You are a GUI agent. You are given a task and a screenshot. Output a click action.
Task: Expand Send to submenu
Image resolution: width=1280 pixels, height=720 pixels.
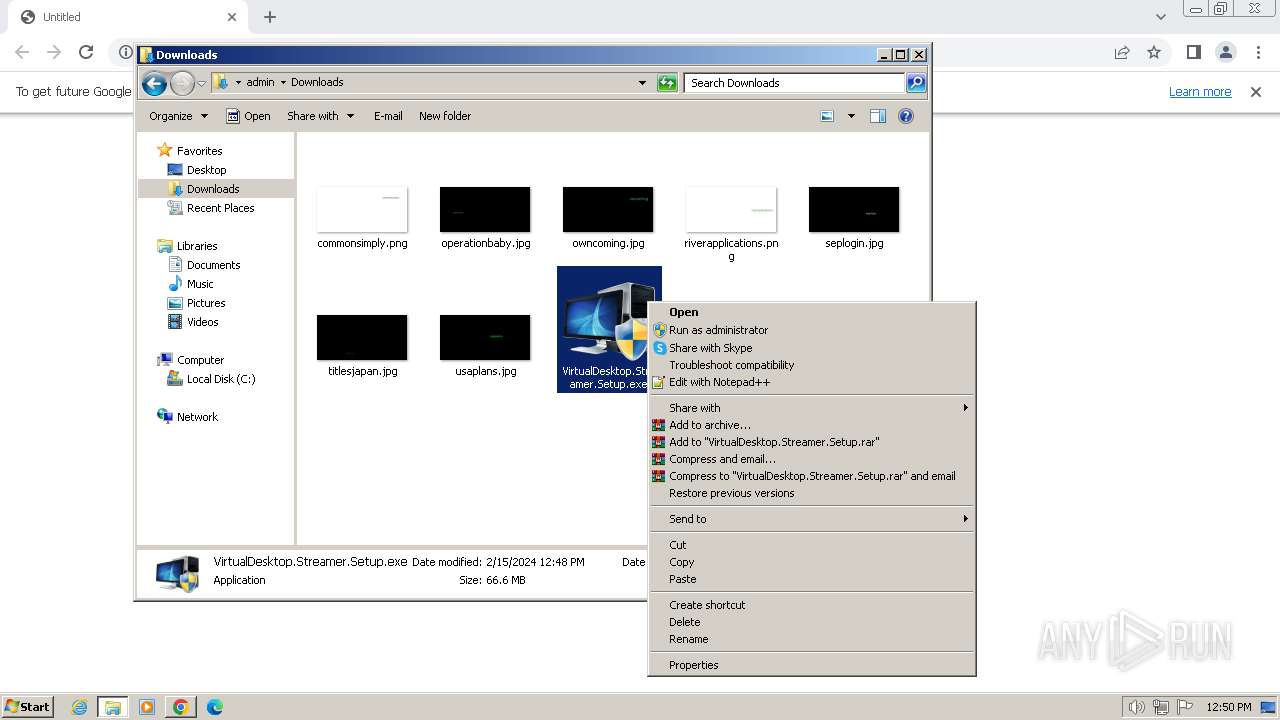(x=812, y=519)
